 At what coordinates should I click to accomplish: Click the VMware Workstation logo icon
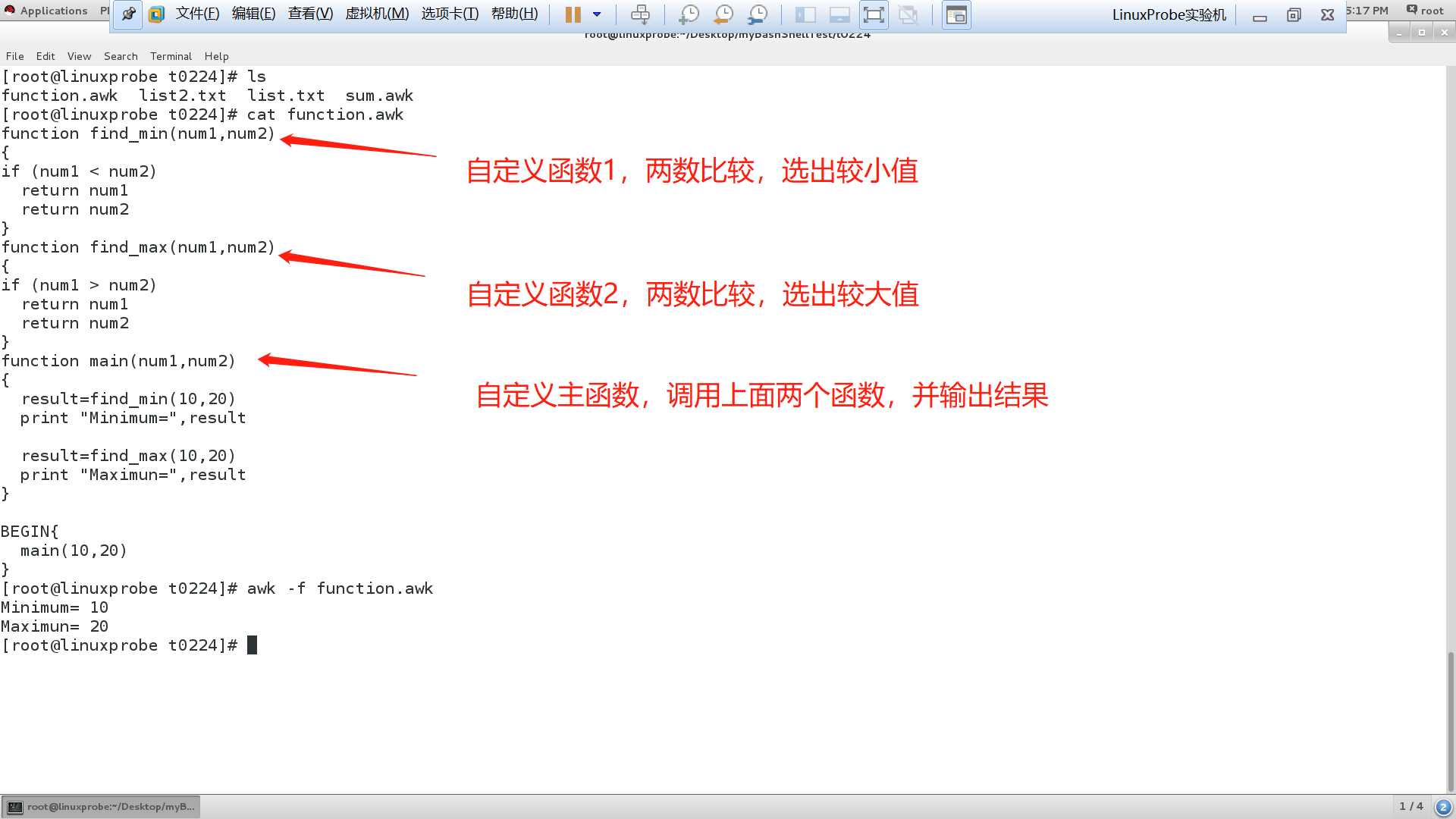coord(157,14)
